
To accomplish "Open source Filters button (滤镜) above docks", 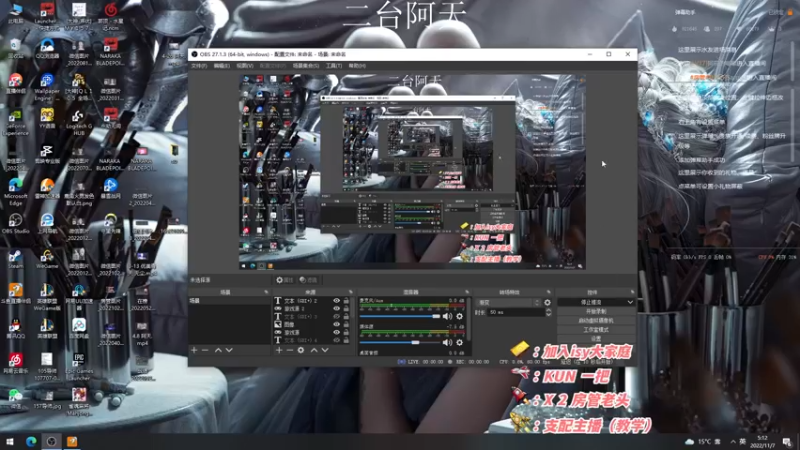I will (x=308, y=280).
